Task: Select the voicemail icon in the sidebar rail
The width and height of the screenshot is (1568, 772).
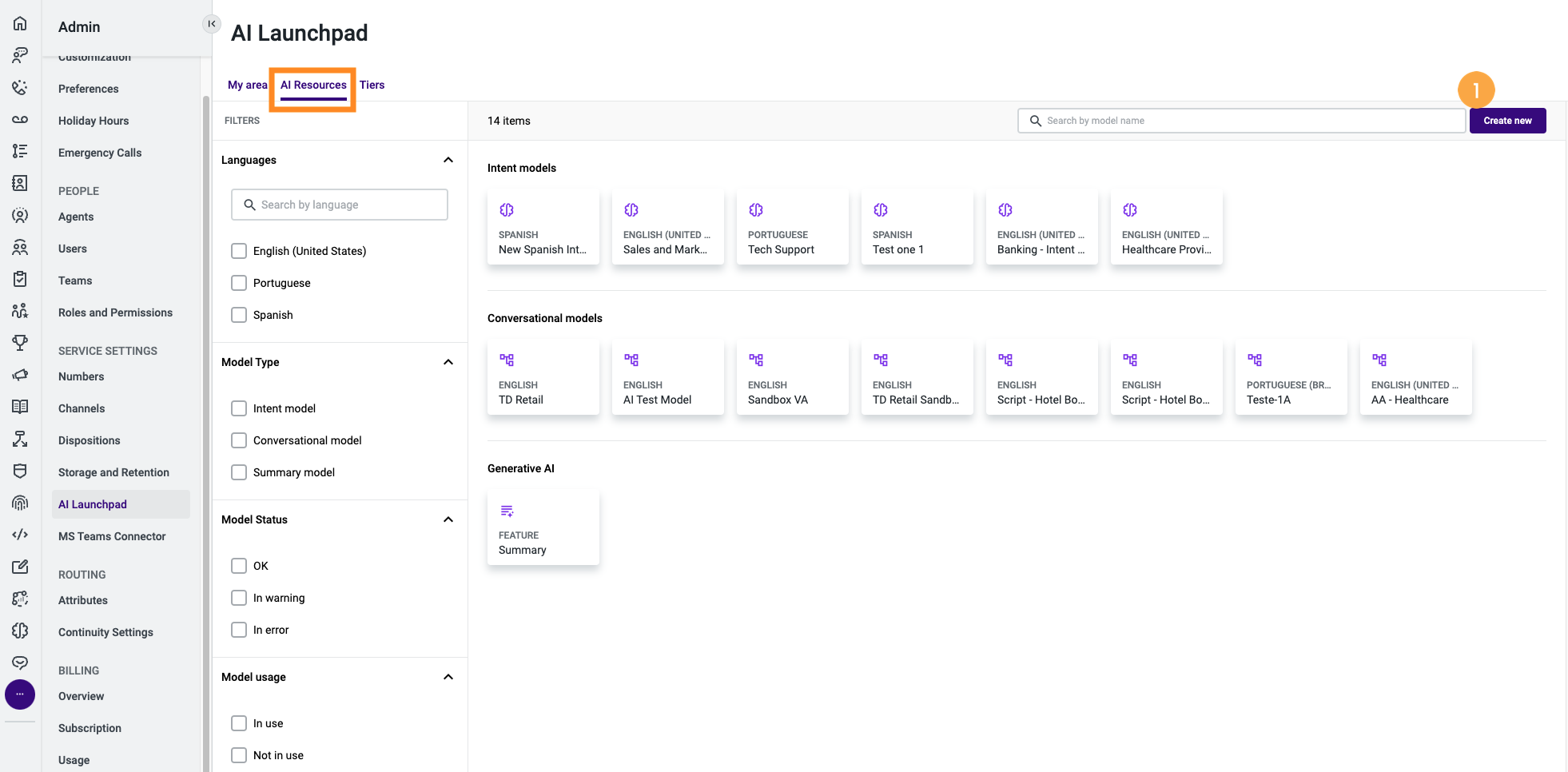Action: [x=20, y=119]
